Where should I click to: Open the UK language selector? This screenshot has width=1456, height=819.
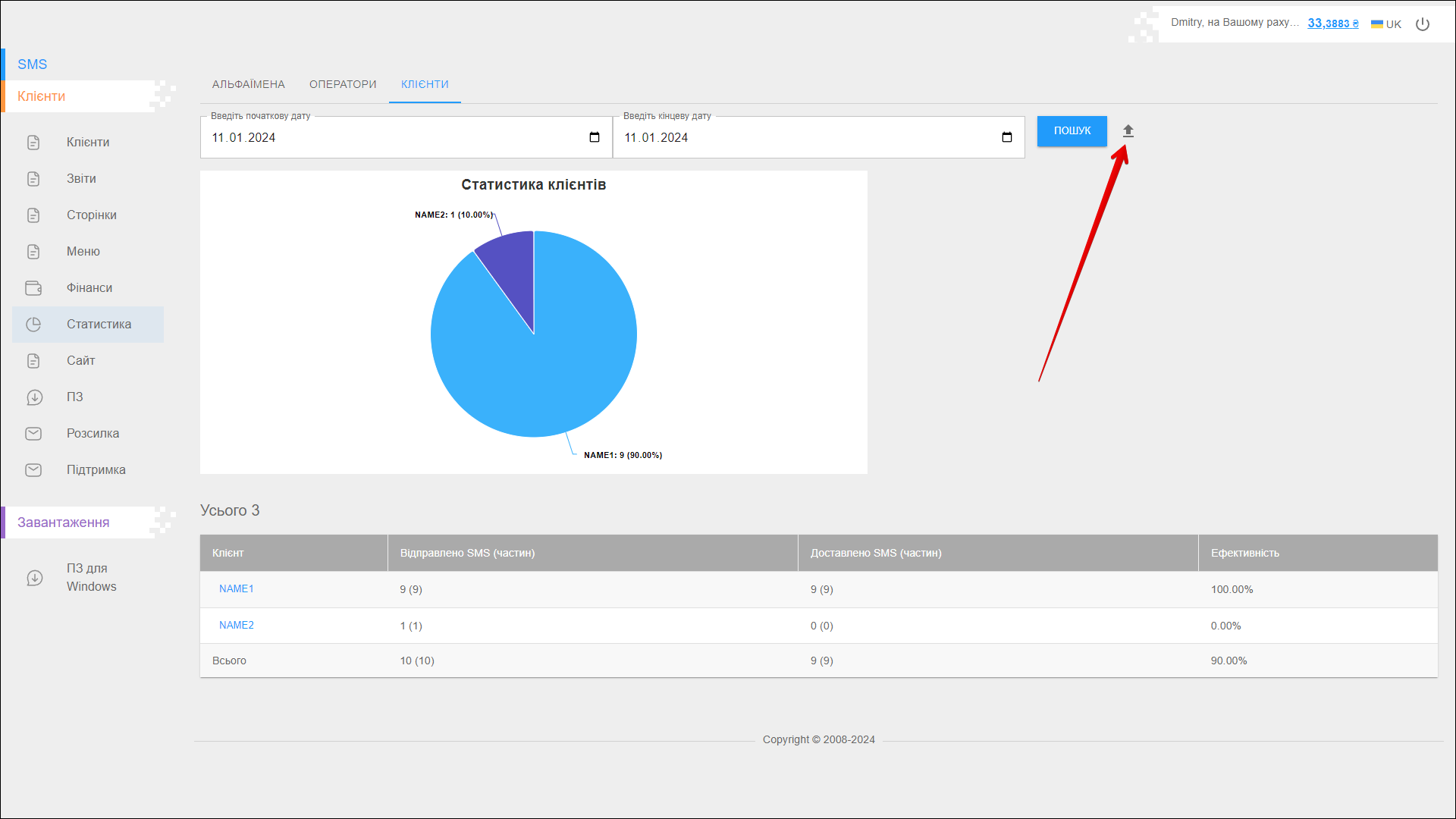tap(1386, 24)
